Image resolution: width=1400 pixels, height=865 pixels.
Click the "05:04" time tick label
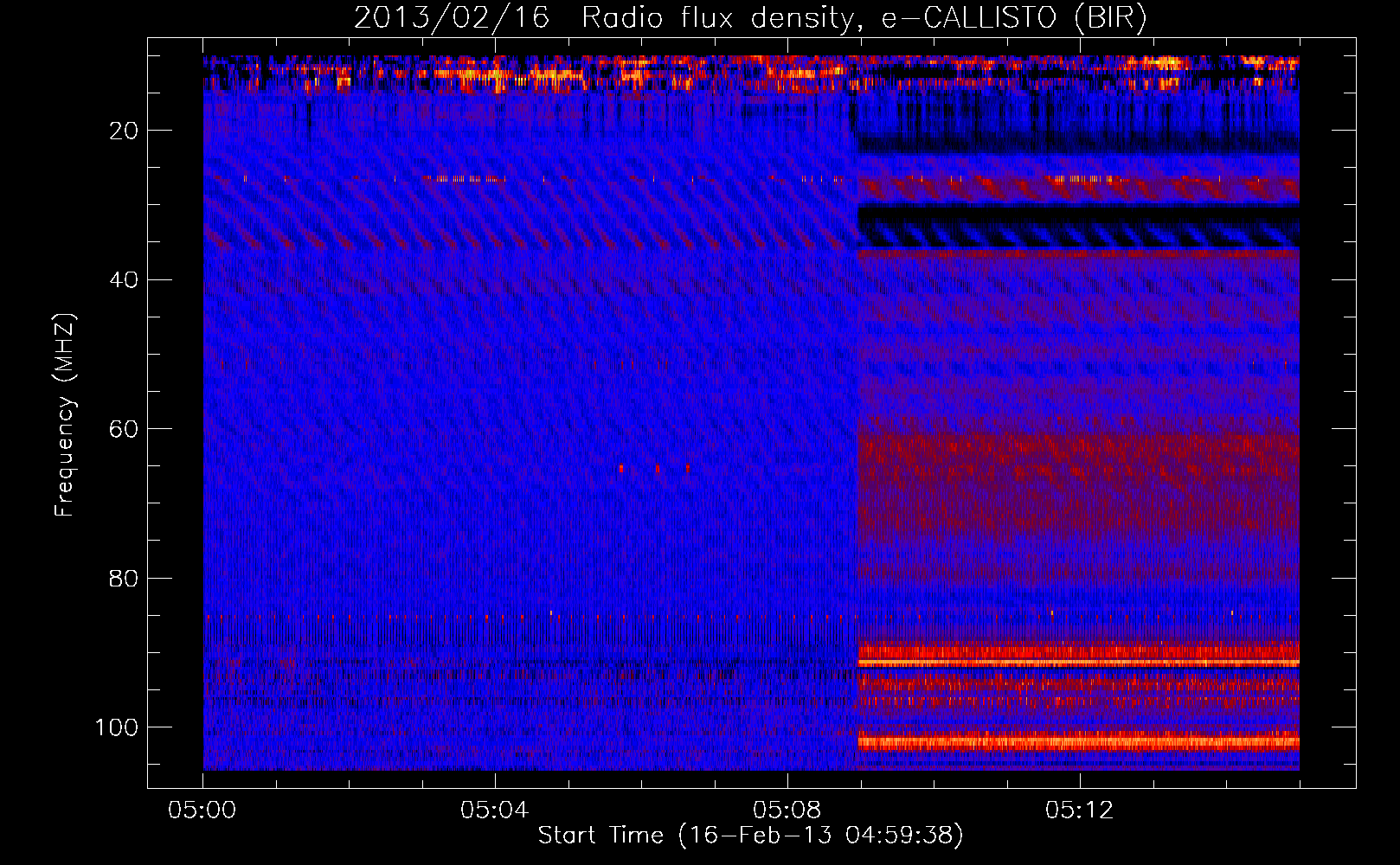[x=495, y=810]
